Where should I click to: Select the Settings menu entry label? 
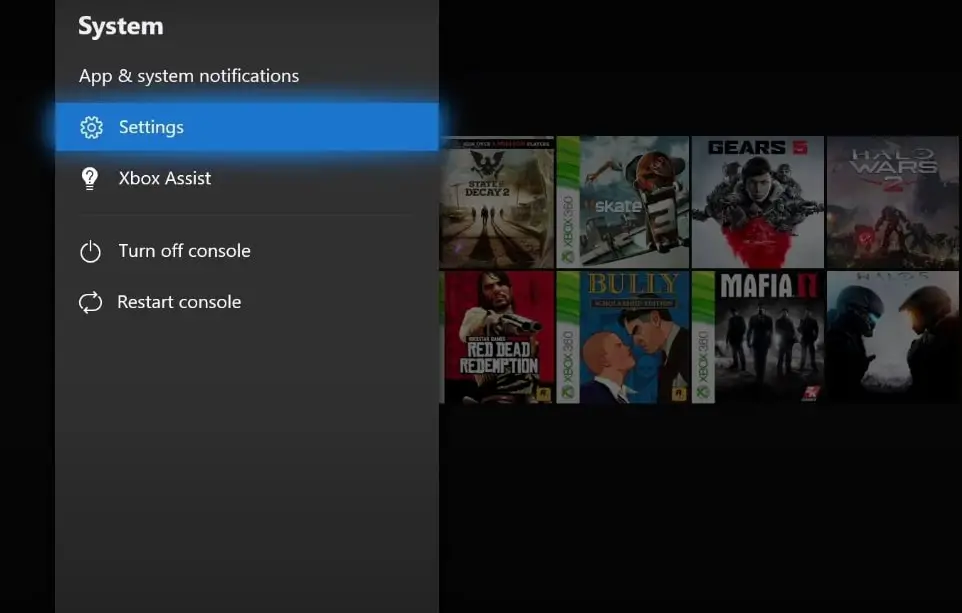(151, 127)
